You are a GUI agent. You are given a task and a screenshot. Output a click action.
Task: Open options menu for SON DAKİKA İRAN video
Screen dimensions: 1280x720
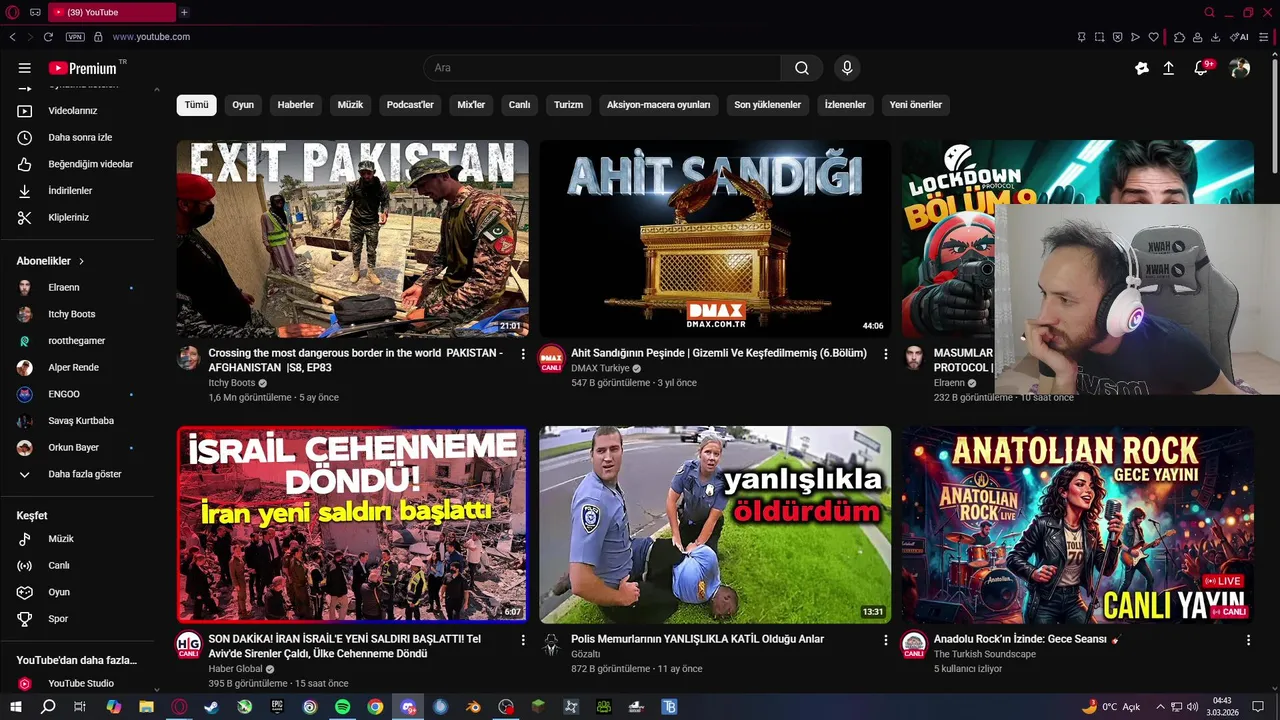point(523,640)
